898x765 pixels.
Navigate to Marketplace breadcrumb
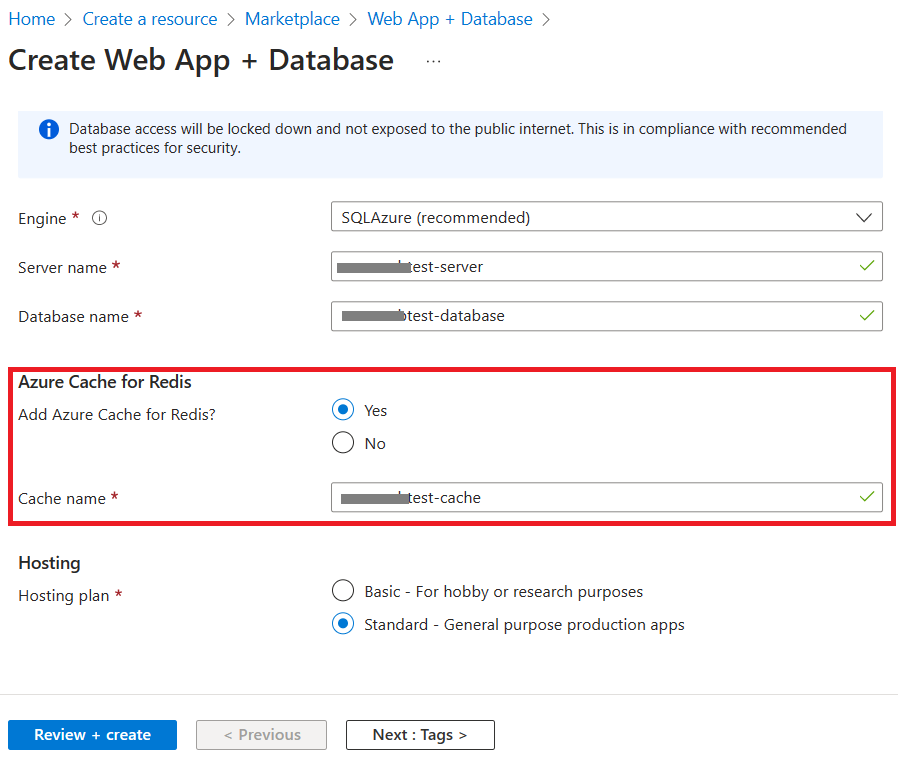click(292, 19)
